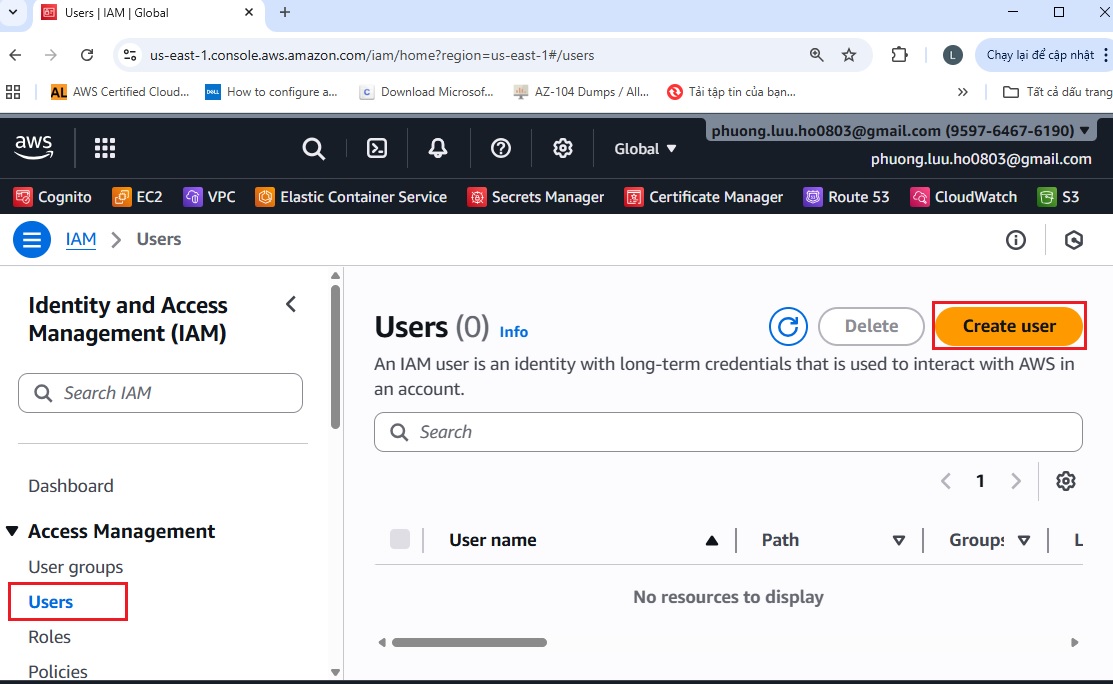The width and height of the screenshot is (1113, 684).
Task: Toggle the hamburger navigation menu
Action: click(32, 240)
